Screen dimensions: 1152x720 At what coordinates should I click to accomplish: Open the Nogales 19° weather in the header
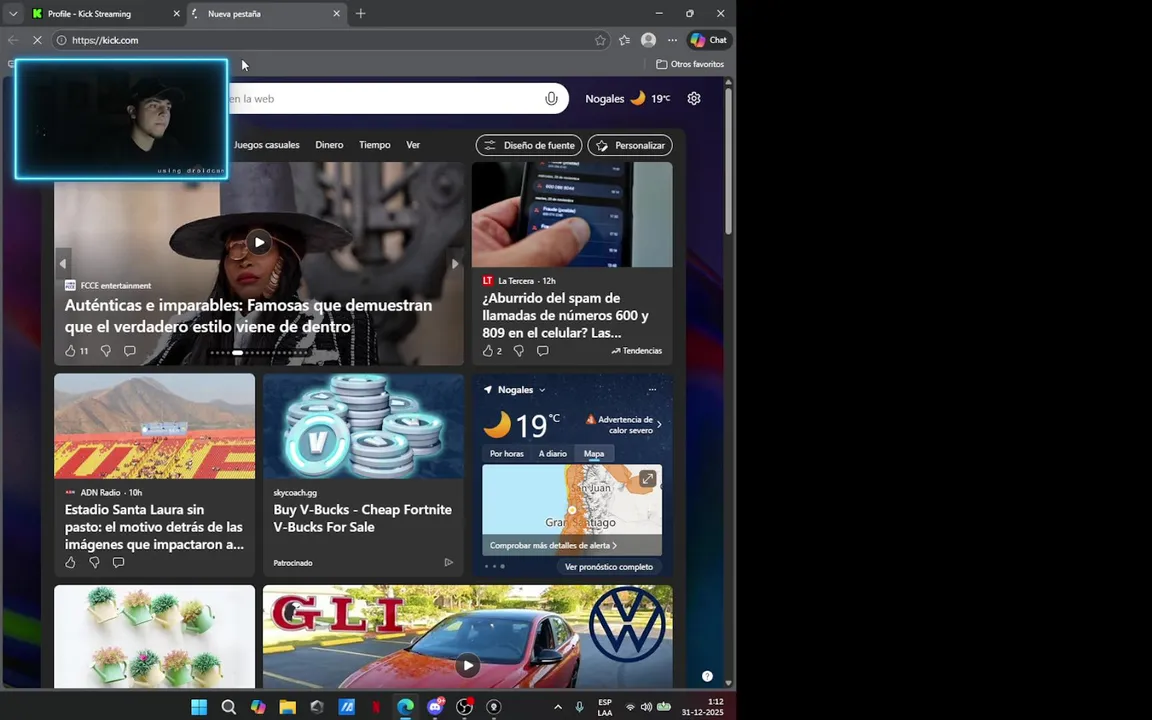coord(627,98)
